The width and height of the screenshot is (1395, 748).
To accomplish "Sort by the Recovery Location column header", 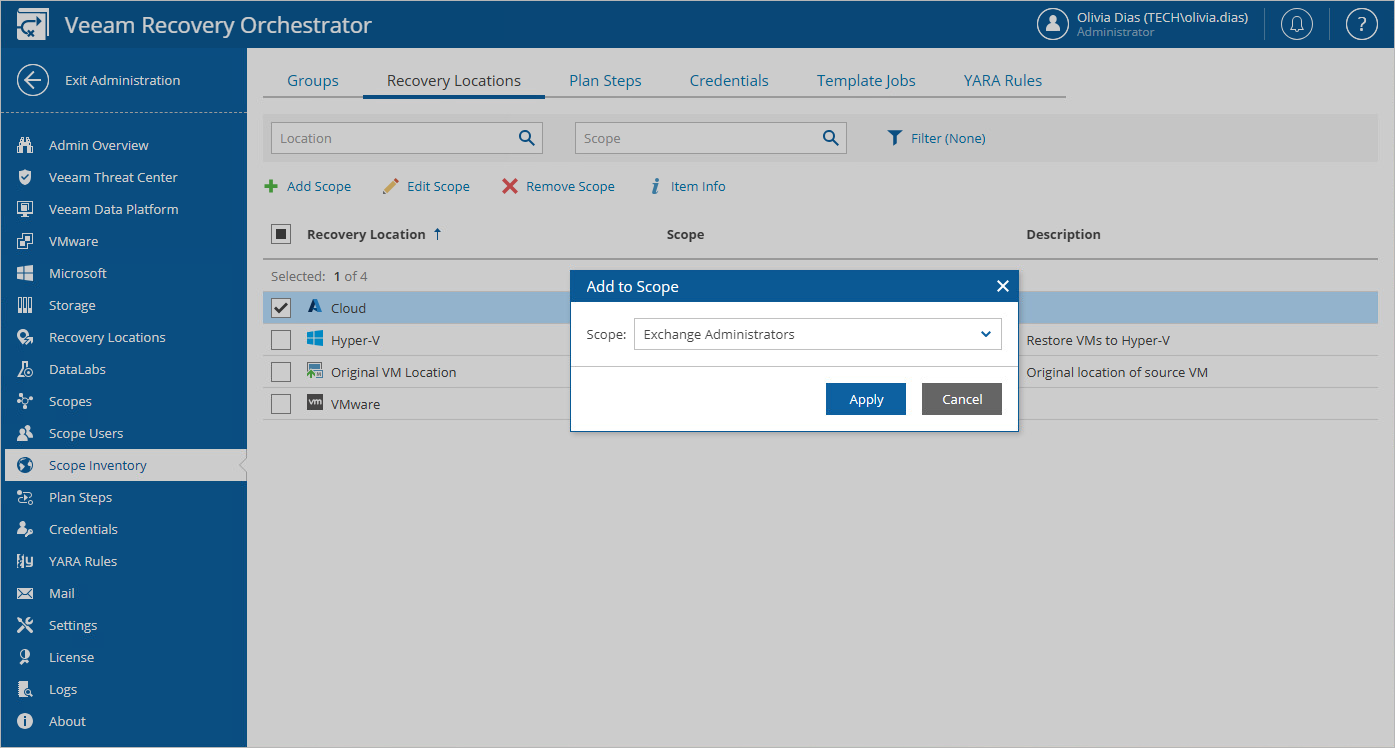I will (x=366, y=234).
